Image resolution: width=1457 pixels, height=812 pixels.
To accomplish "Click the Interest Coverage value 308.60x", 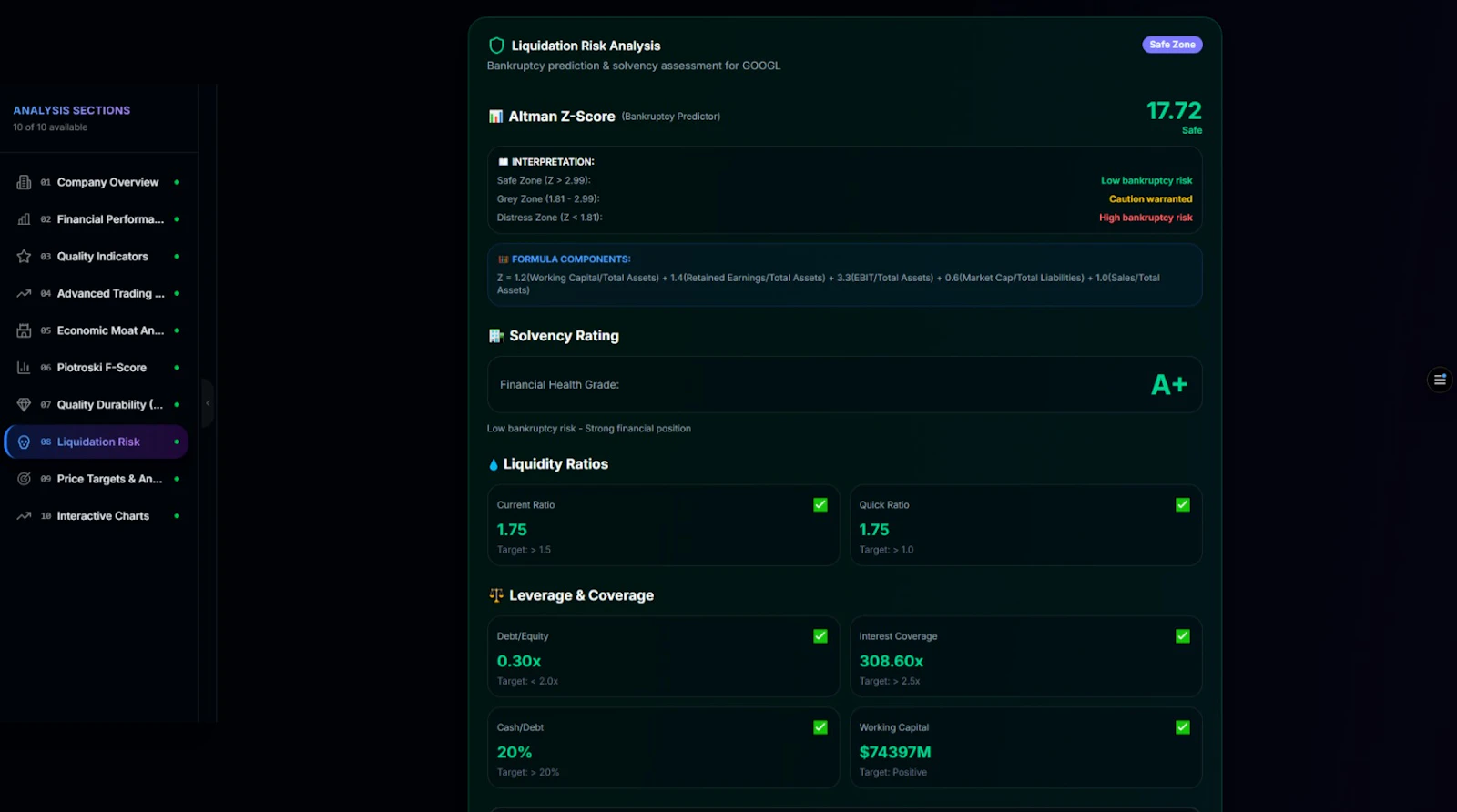I will pyautogui.click(x=892, y=661).
